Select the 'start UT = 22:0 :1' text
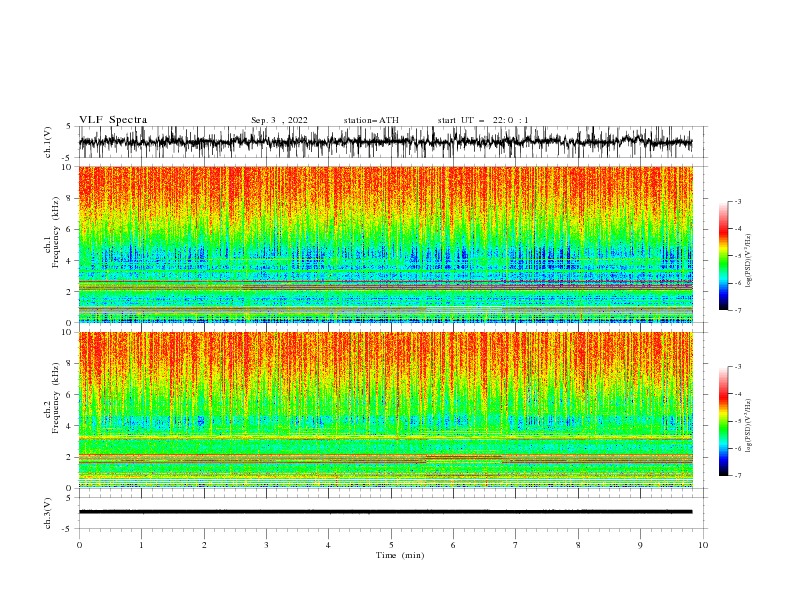Screen dimensions: 792x612 coord(483,120)
